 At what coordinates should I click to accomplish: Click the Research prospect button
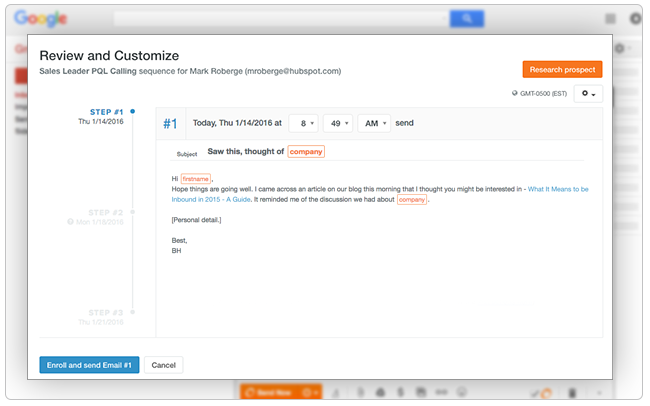pos(562,69)
